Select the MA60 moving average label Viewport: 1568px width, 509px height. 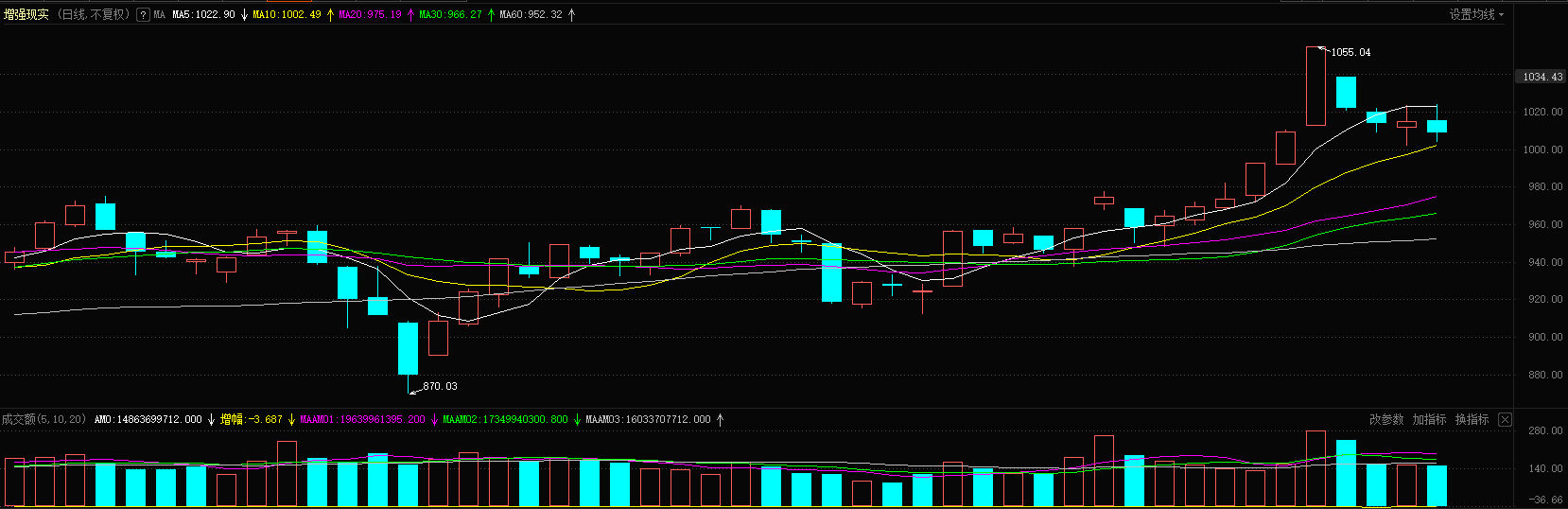pyautogui.click(x=531, y=15)
